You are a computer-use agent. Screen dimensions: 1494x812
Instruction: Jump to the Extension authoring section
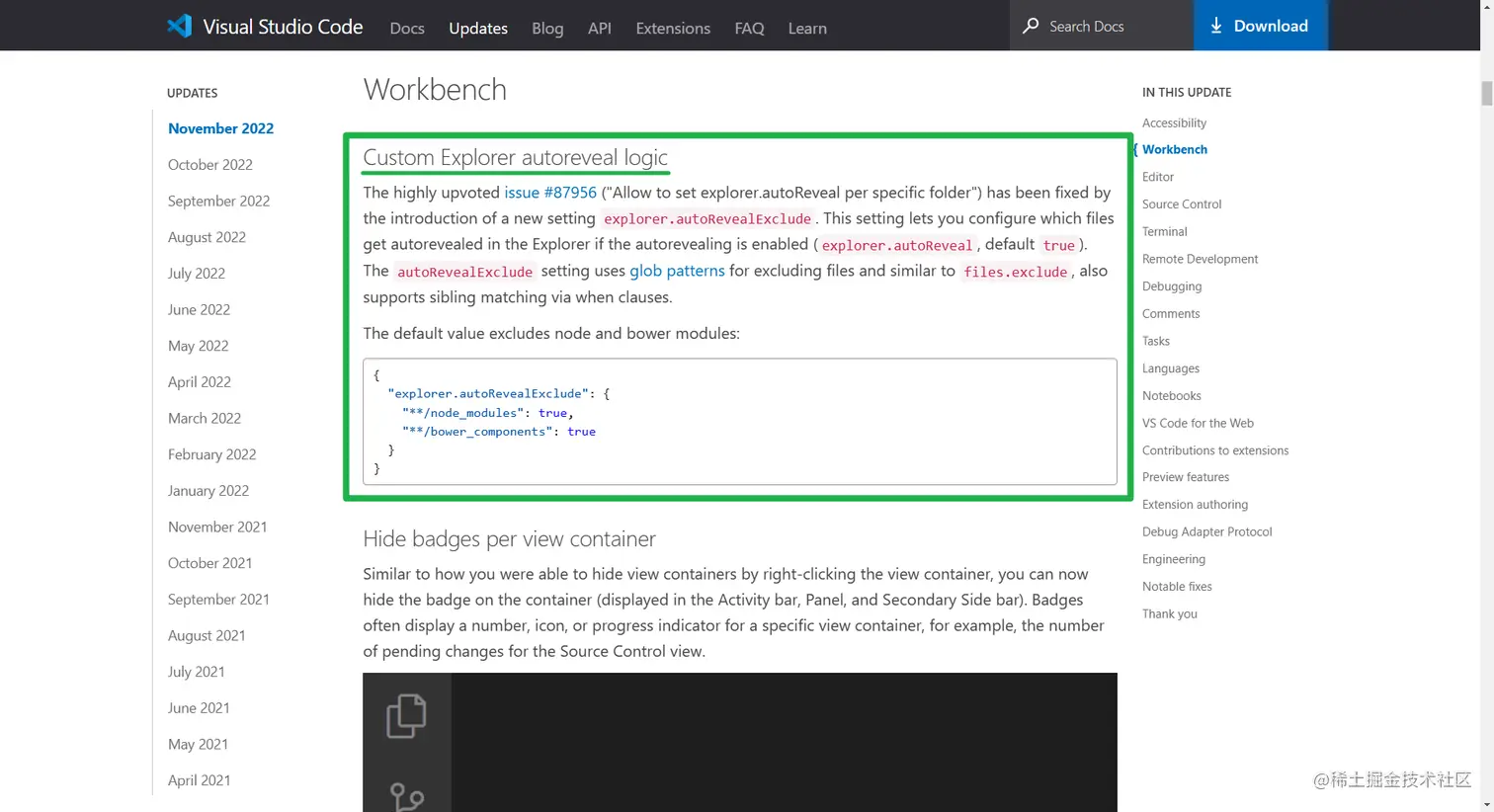coord(1195,505)
